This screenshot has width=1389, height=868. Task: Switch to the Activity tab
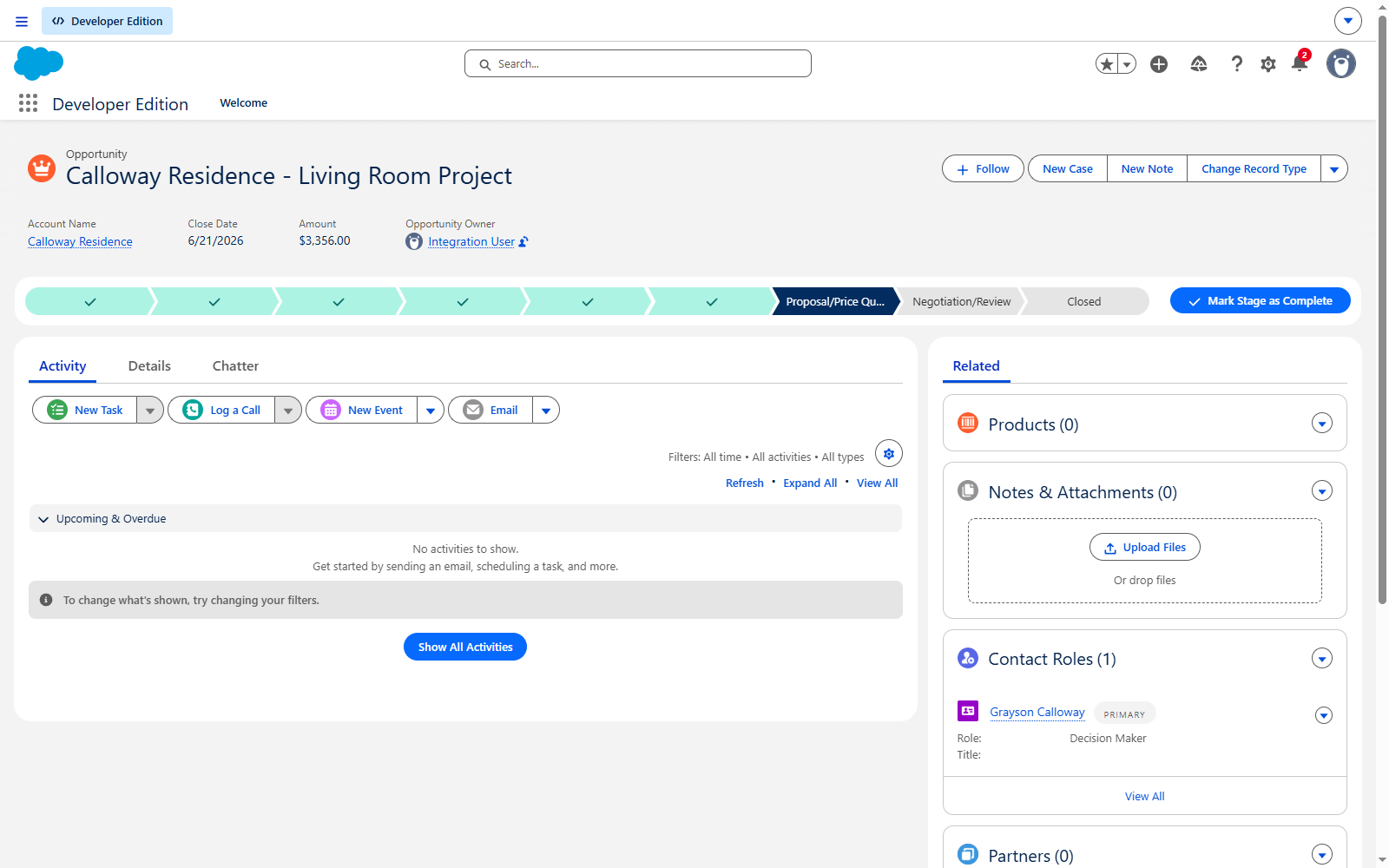tap(63, 366)
